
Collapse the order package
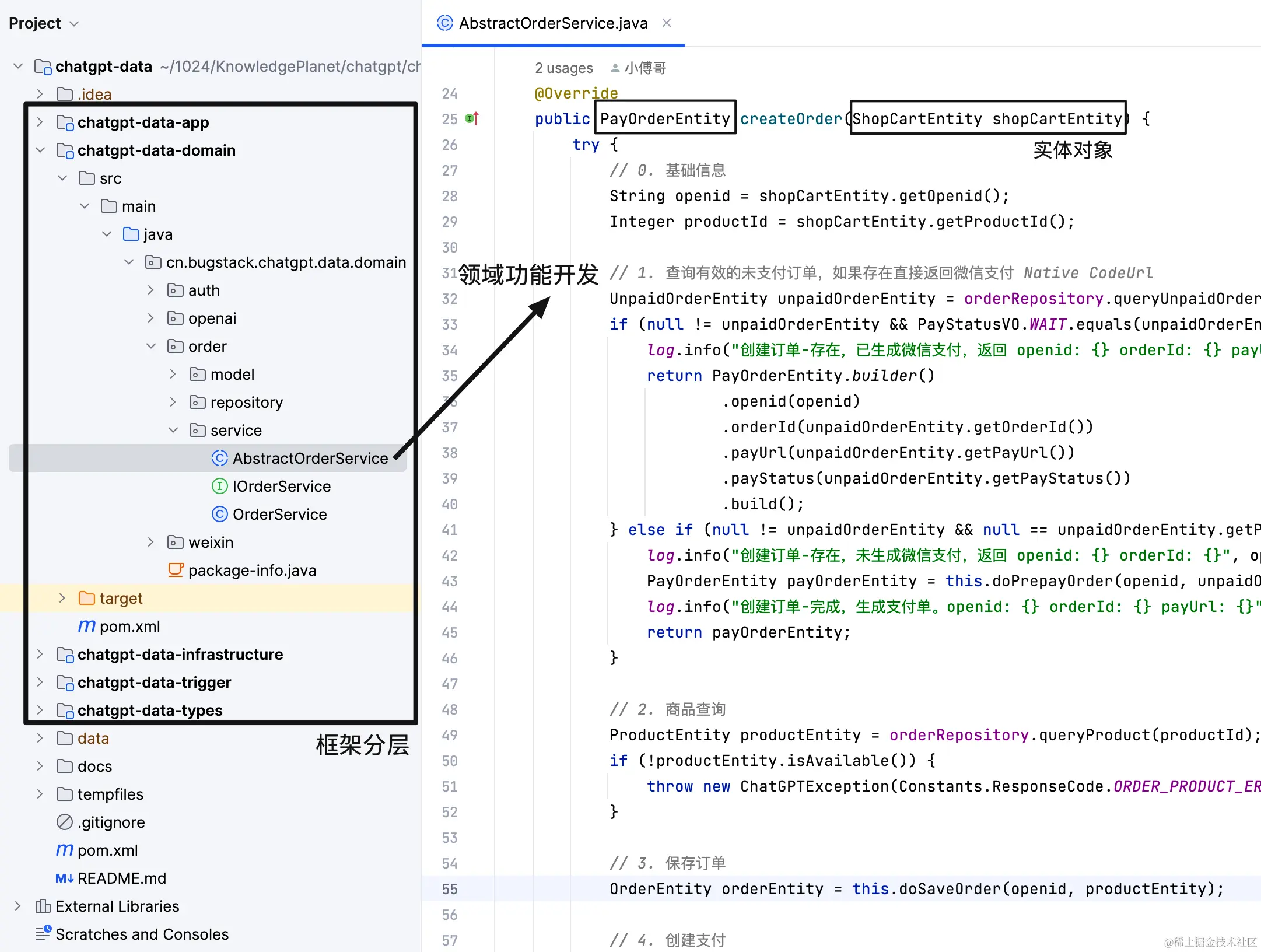click(151, 346)
